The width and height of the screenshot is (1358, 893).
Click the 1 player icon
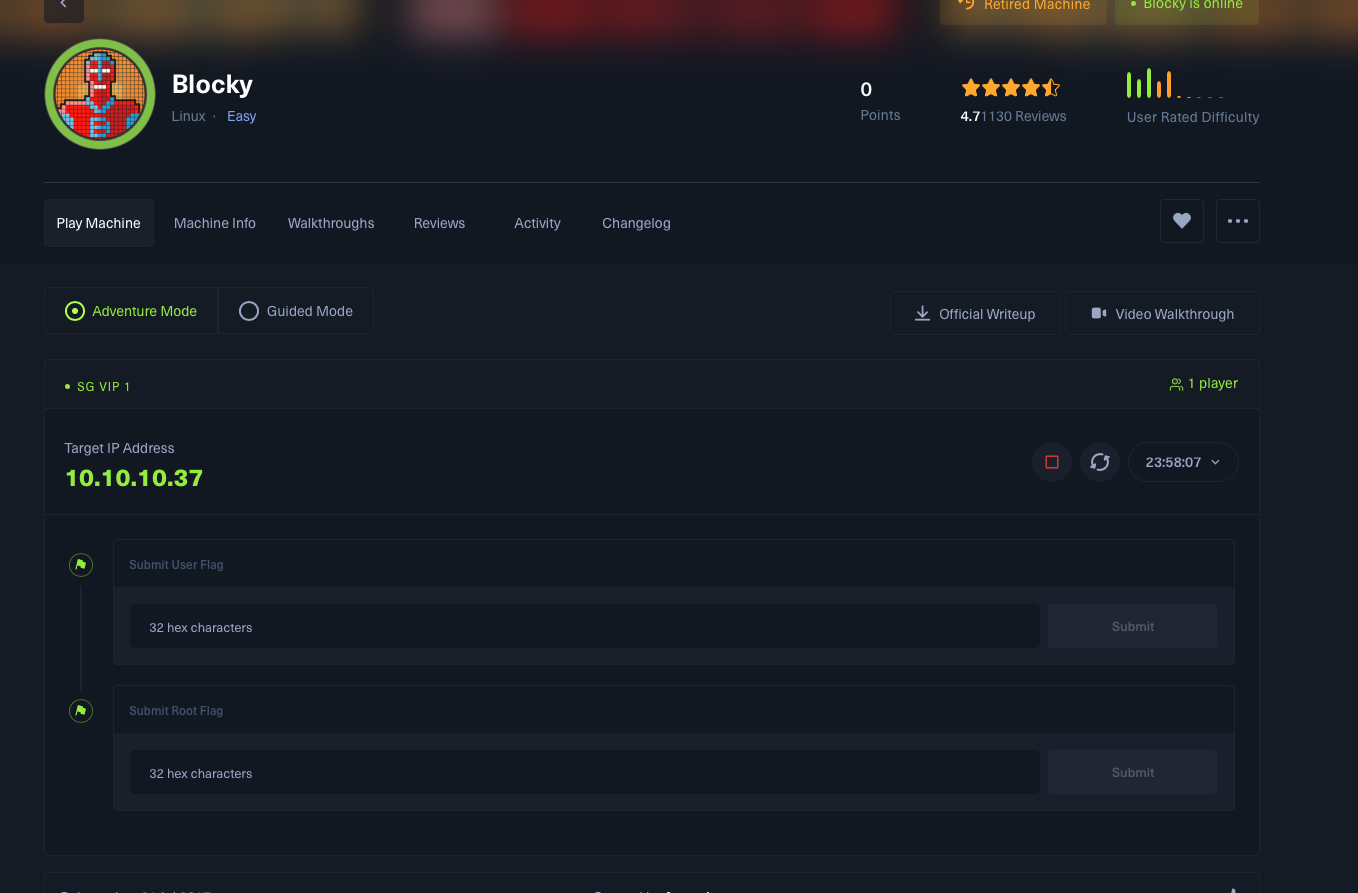pyautogui.click(x=1176, y=384)
